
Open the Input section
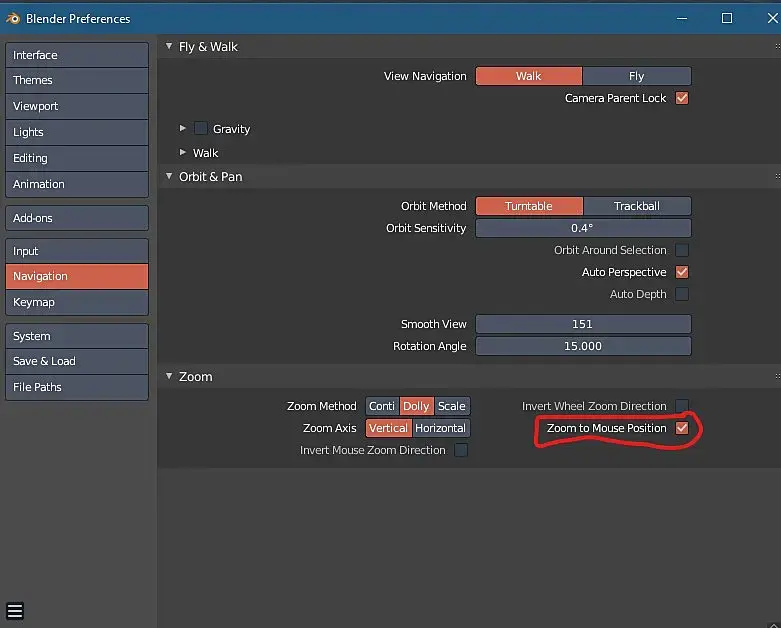(77, 251)
